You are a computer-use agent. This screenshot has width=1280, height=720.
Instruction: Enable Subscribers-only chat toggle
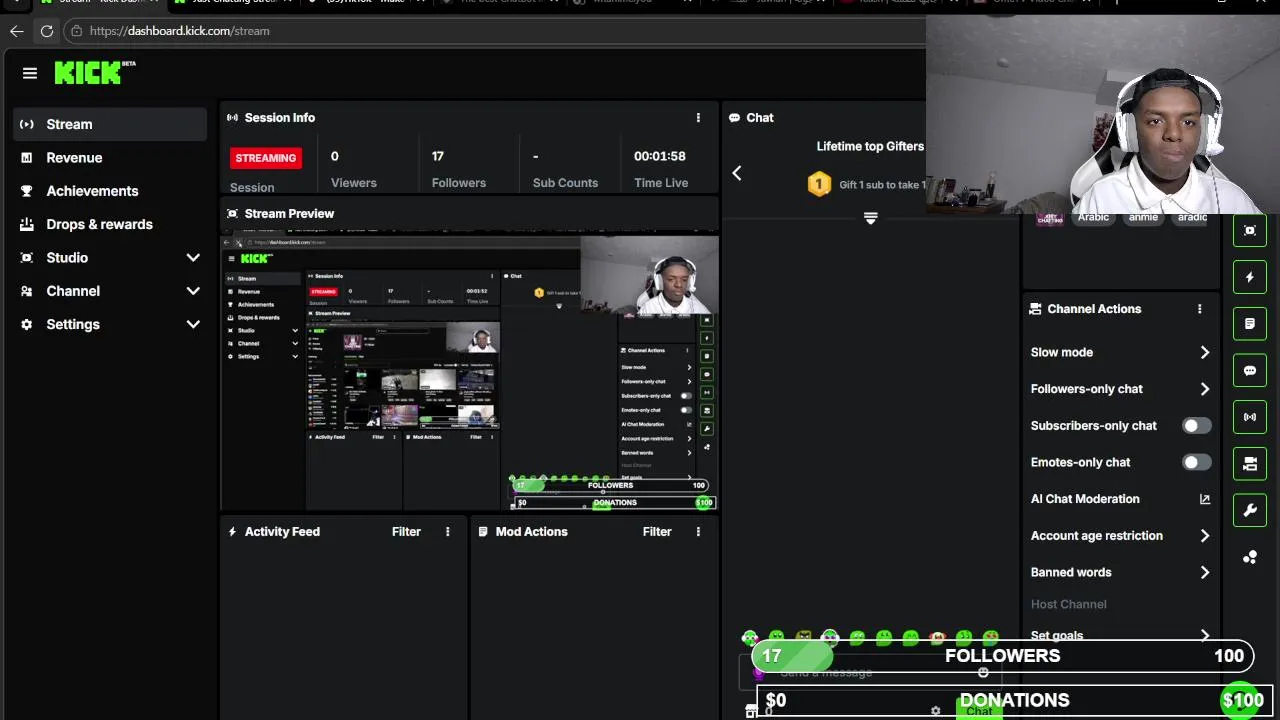[x=1196, y=426]
